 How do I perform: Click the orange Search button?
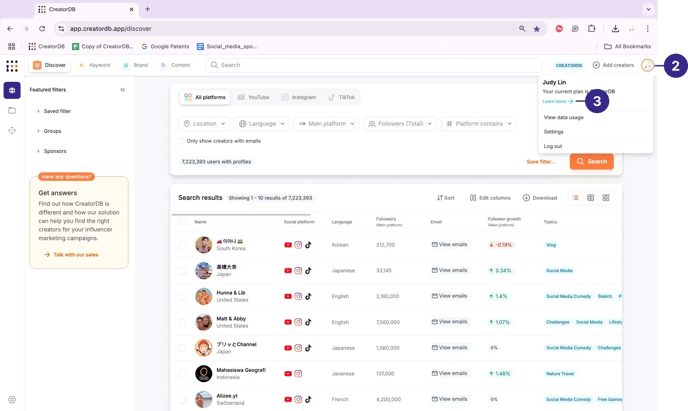(591, 161)
